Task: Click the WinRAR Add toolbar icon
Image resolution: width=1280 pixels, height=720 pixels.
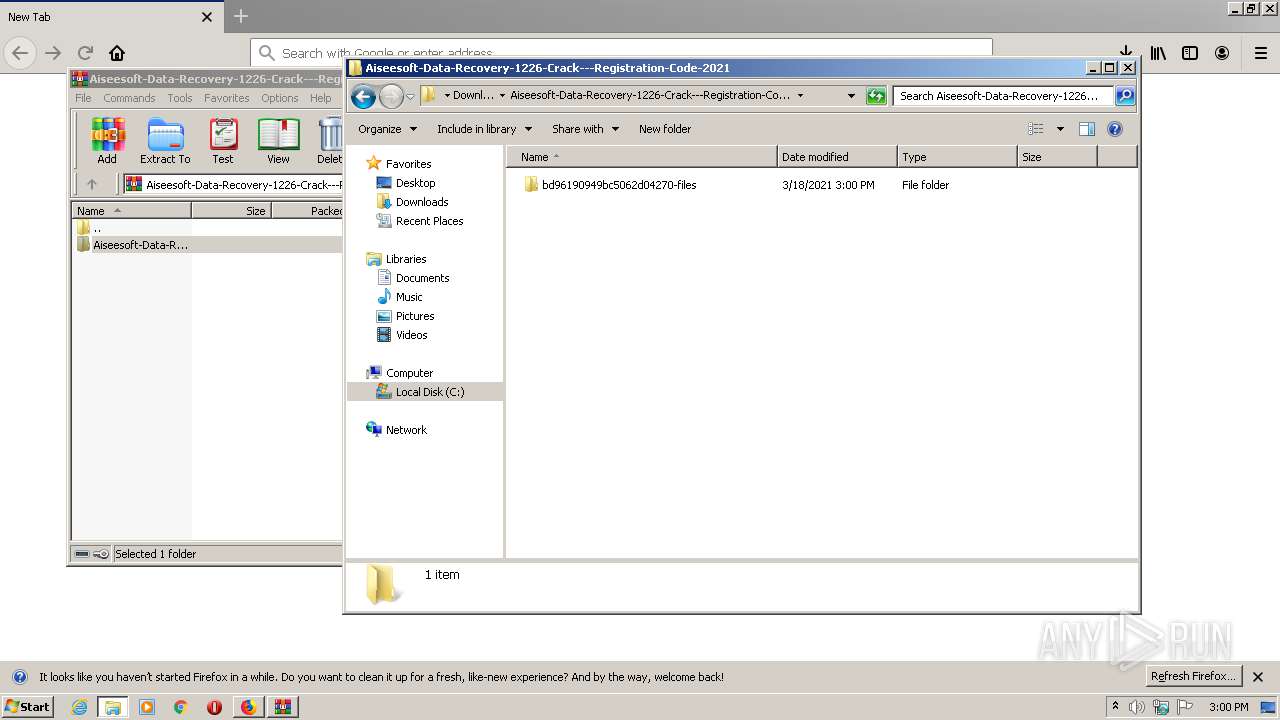Action: pos(107,140)
